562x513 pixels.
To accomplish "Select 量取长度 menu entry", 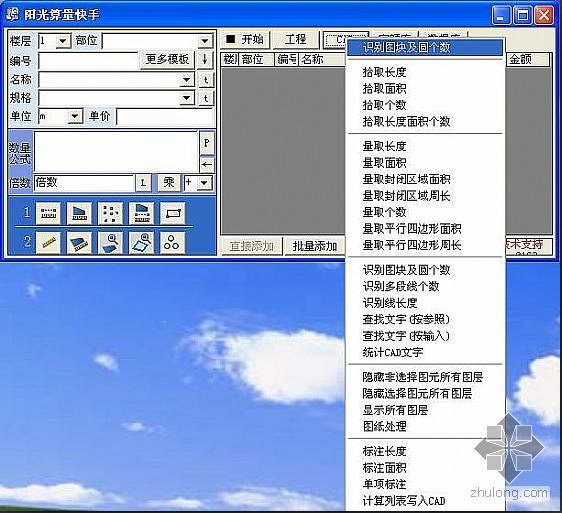I will (x=425, y=146).
